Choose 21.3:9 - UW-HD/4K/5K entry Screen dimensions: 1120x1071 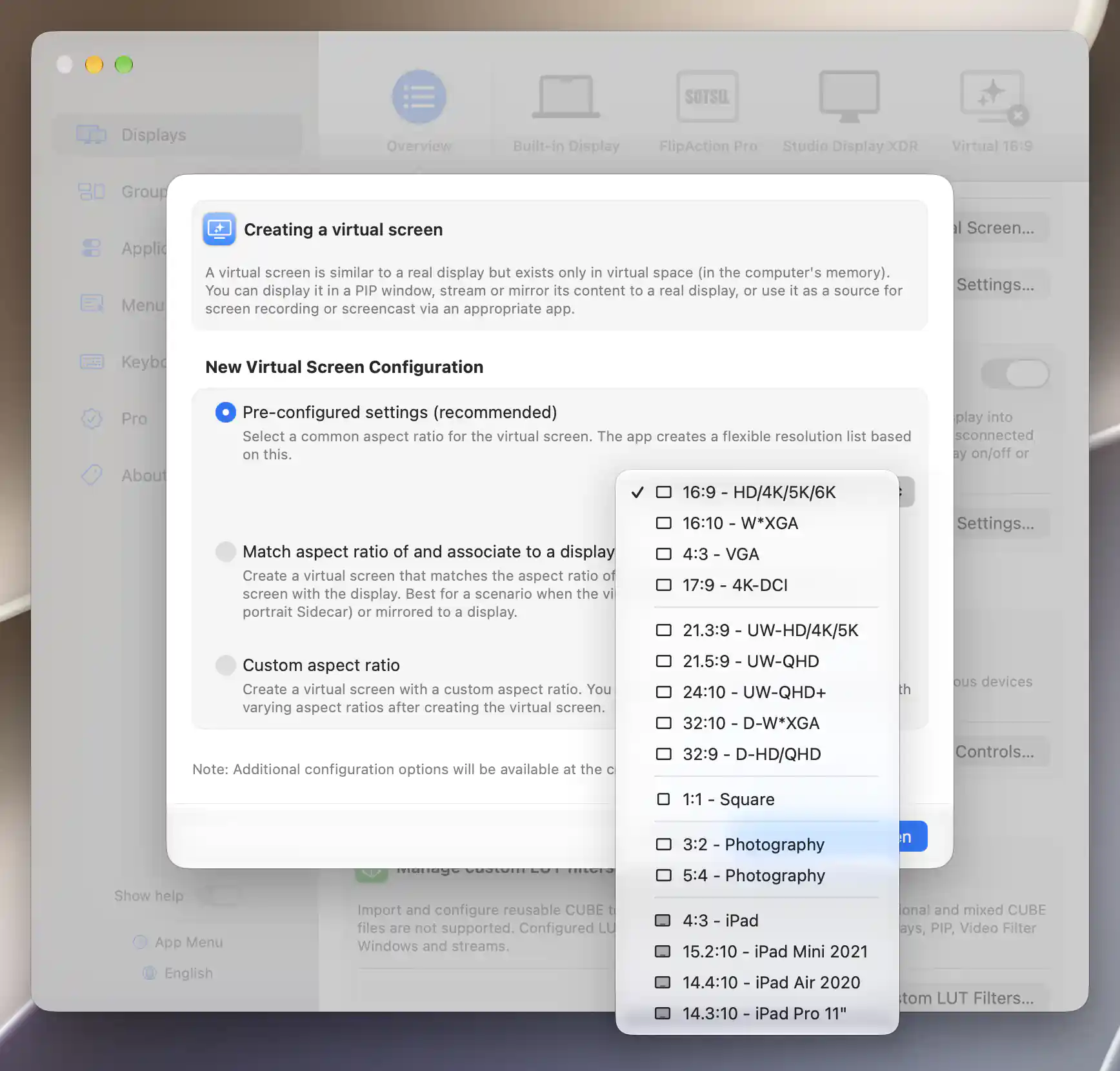(757, 630)
